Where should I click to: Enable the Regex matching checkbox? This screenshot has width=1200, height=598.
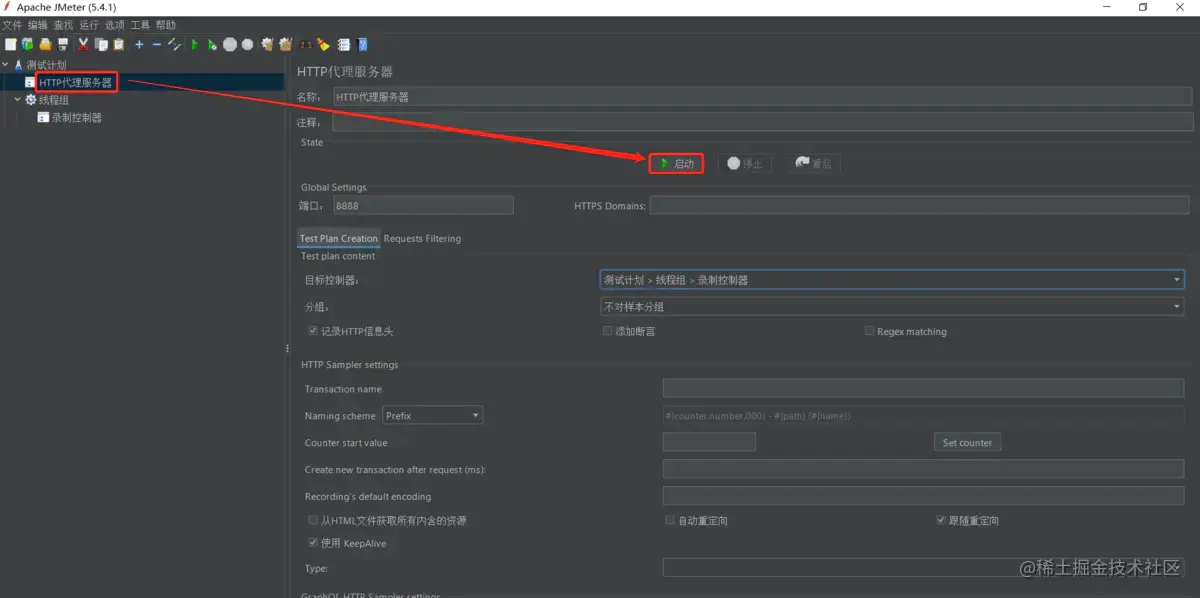pos(870,331)
